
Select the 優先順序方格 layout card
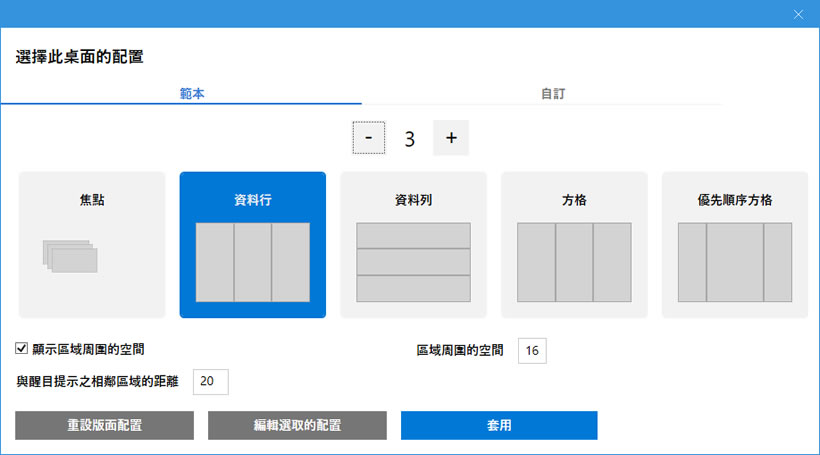[x=735, y=245]
